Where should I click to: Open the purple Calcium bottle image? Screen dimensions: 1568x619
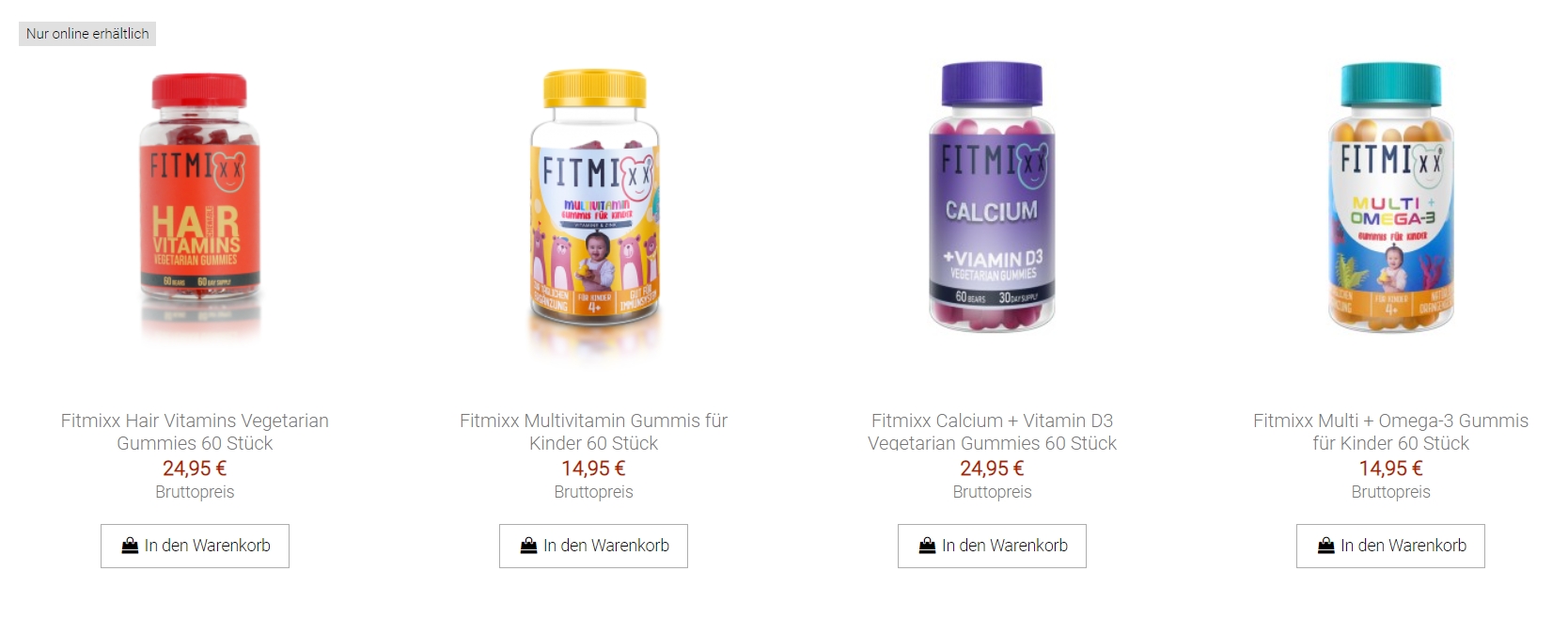click(x=993, y=196)
